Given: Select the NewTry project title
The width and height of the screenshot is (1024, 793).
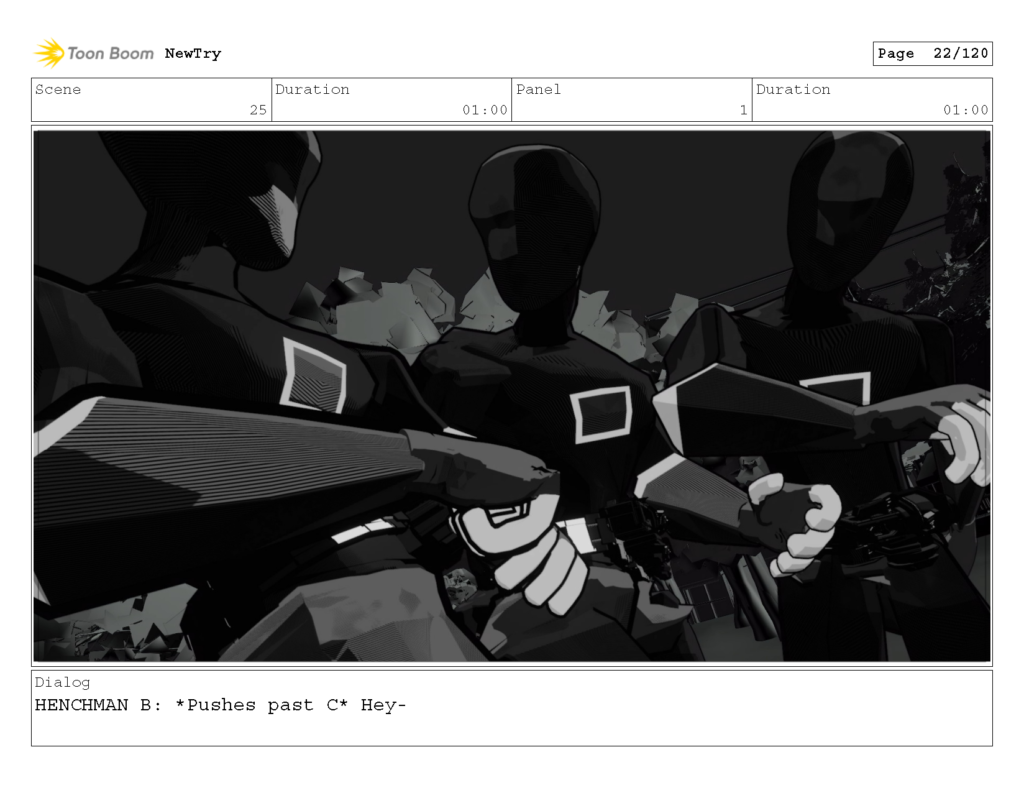Looking at the screenshot, I should tap(191, 54).
